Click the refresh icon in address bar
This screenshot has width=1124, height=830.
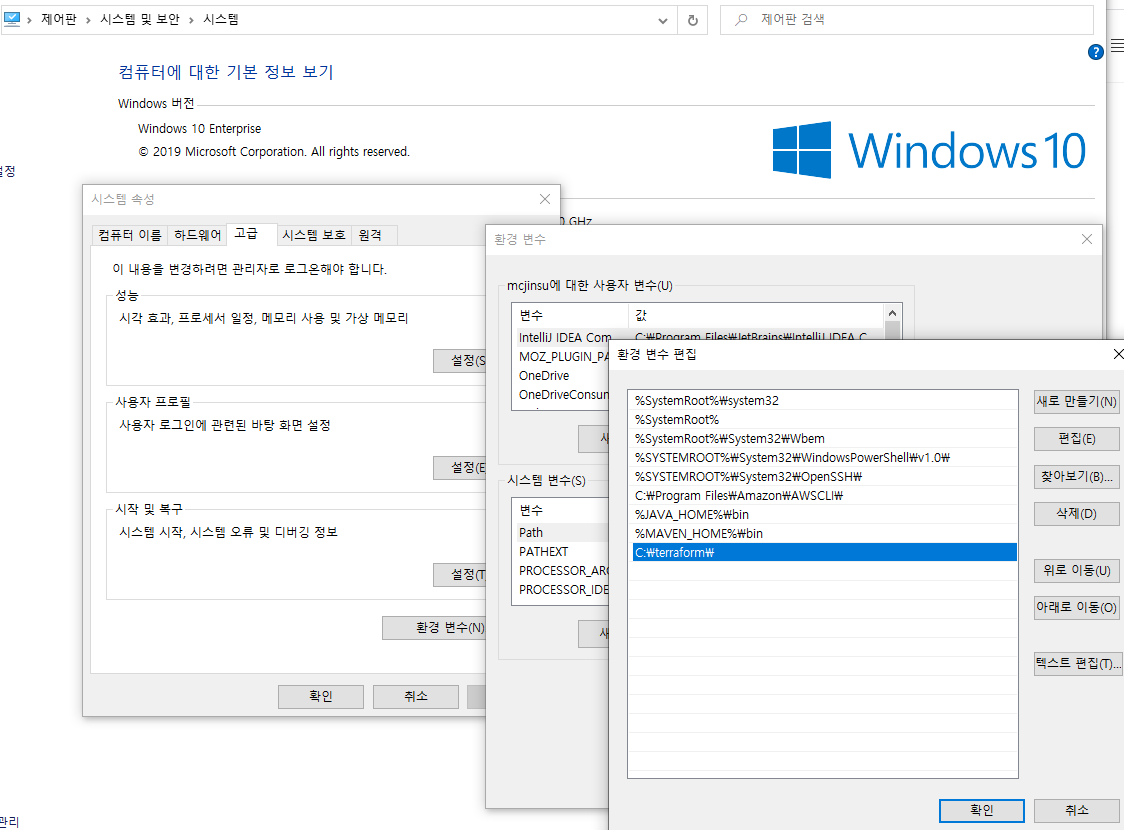pos(692,20)
